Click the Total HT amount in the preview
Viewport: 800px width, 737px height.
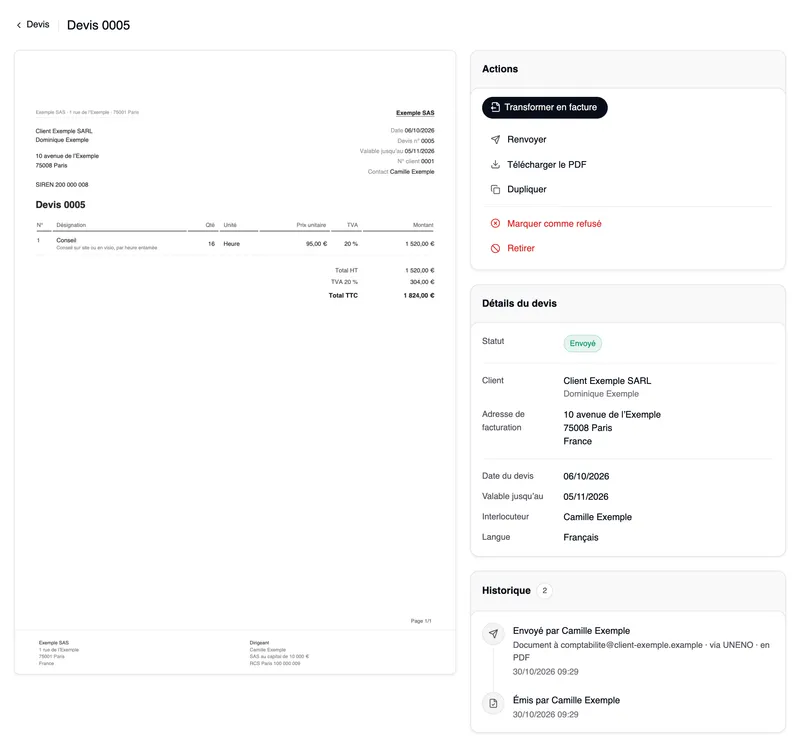[x=420, y=270]
